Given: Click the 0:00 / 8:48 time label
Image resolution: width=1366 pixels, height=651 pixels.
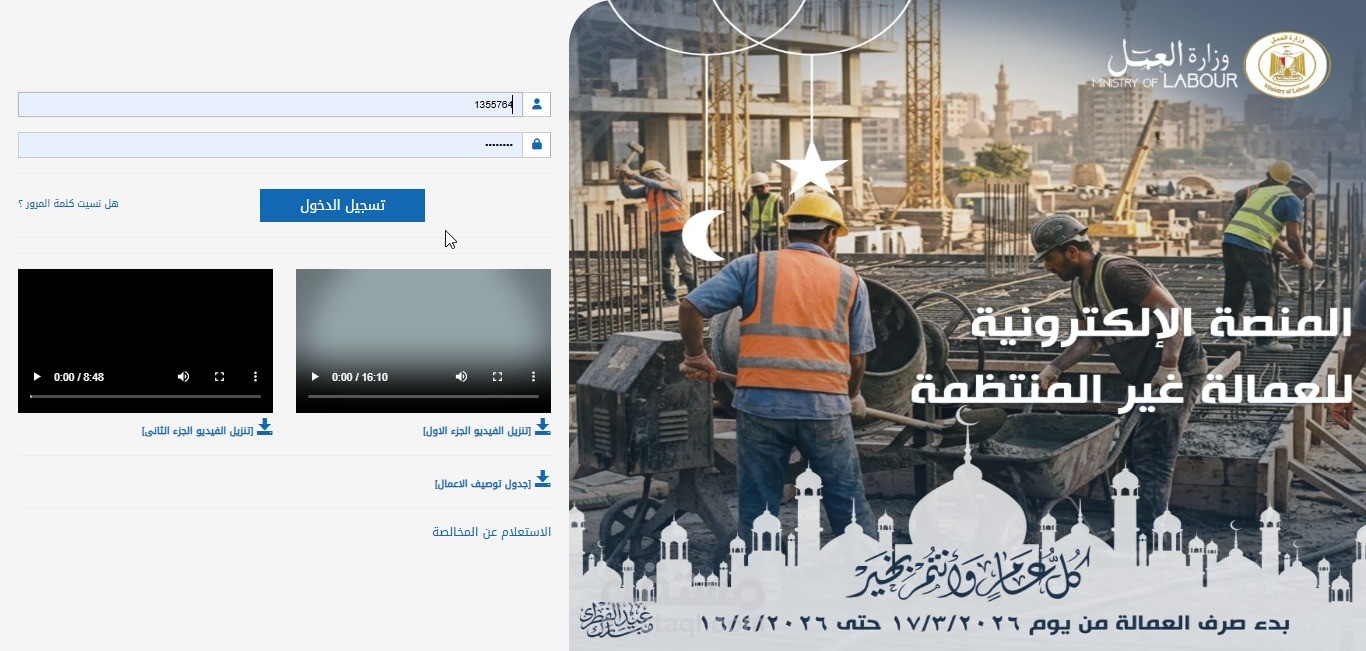Looking at the screenshot, I should pyautogui.click(x=79, y=377).
